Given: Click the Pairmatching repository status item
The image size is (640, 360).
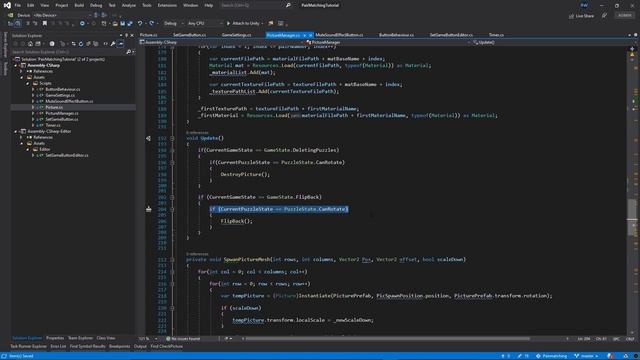Looking at the screenshot, I should (551, 356).
